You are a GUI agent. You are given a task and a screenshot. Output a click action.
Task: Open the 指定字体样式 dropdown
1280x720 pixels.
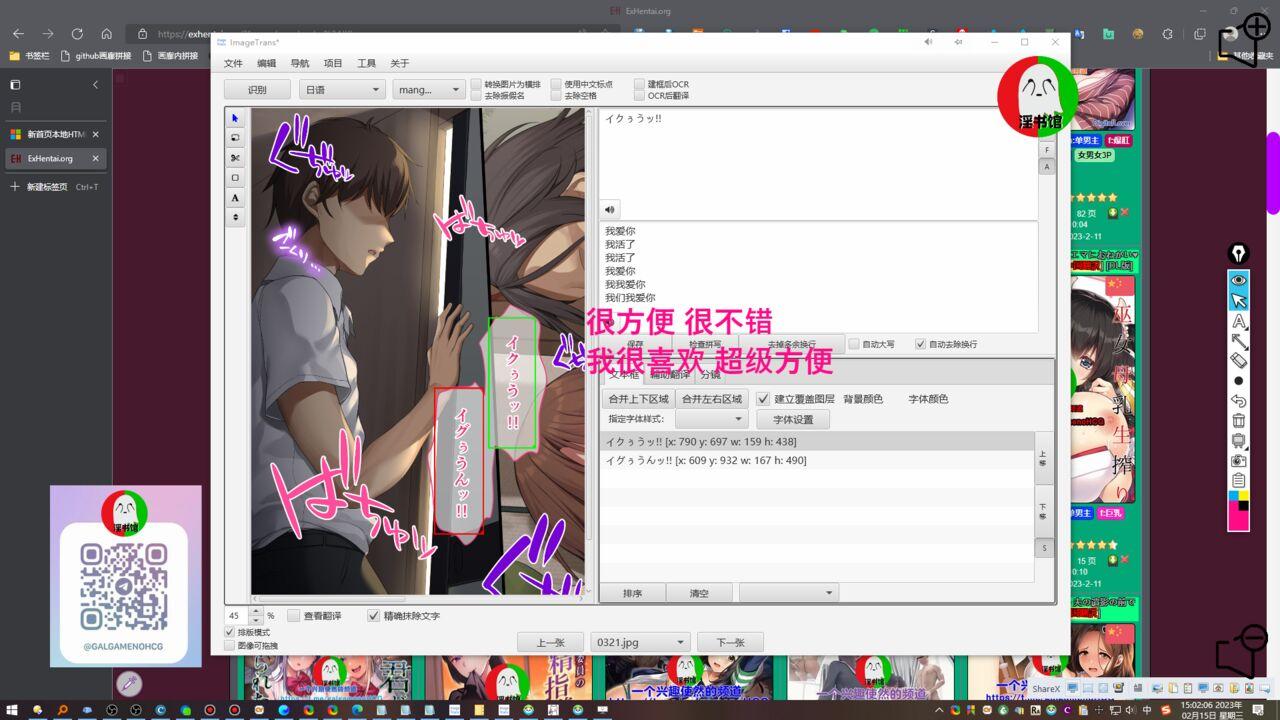pos(710,419)
